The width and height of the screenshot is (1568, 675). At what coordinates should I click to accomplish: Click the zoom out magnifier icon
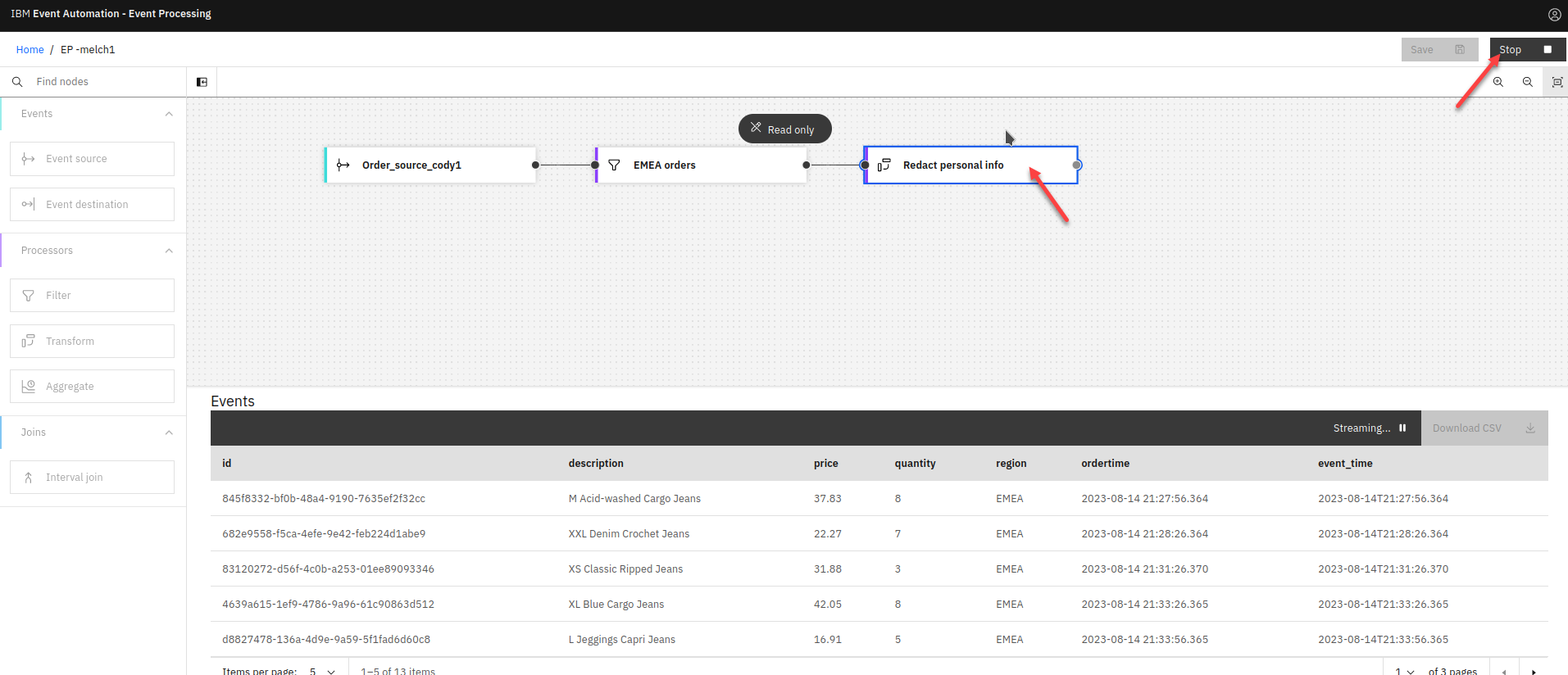click(1527, 82)
